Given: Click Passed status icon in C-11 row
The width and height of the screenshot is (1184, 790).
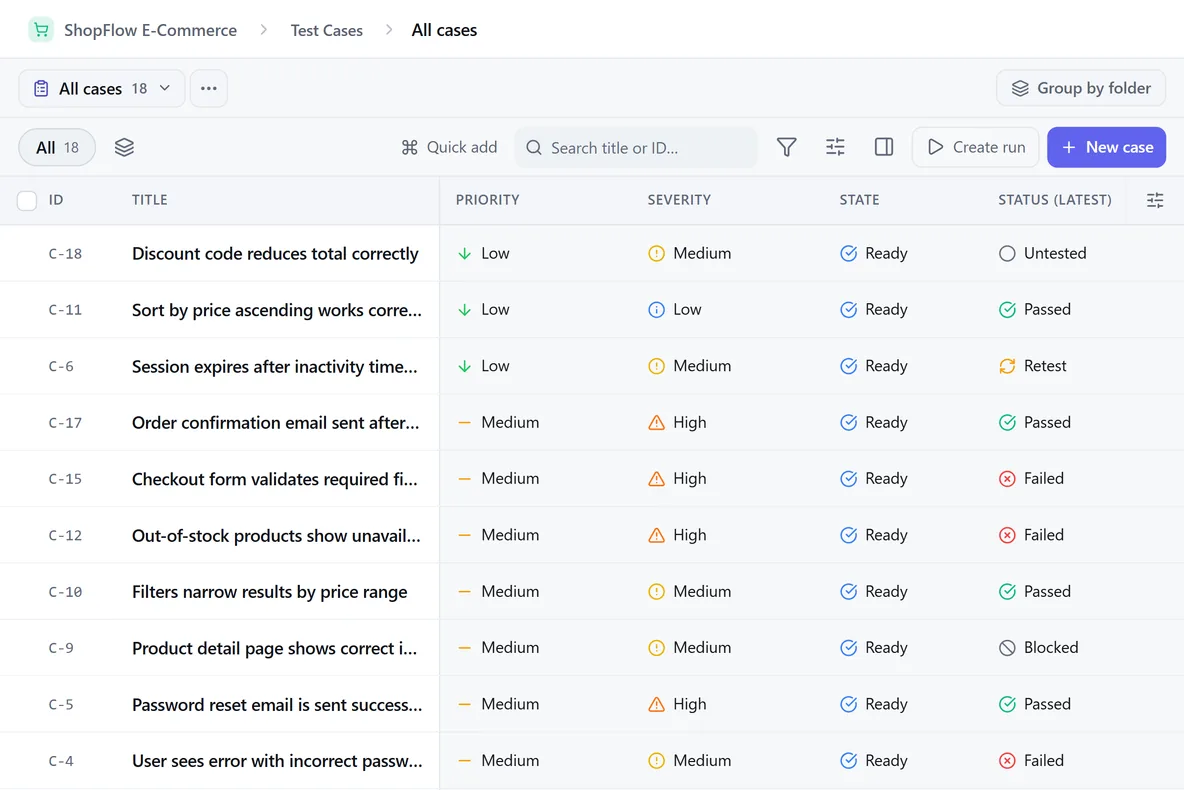Looking at the screenshot, I should [1007, 310].
